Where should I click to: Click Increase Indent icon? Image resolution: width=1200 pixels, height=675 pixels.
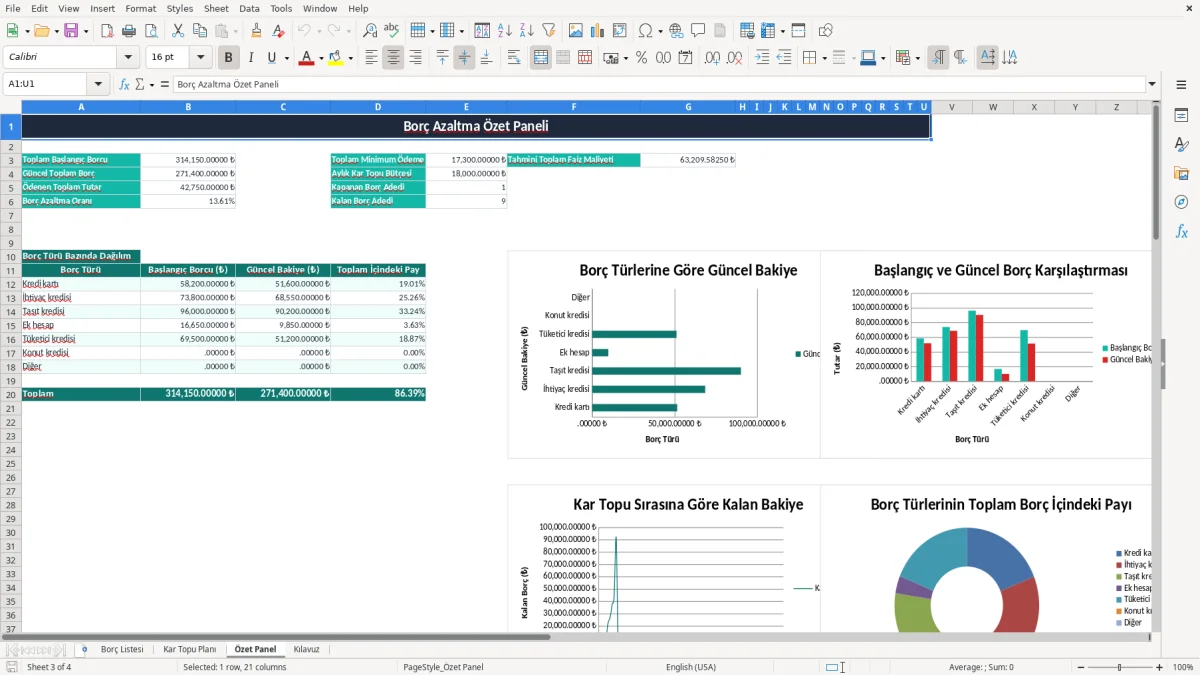[762, 58]
